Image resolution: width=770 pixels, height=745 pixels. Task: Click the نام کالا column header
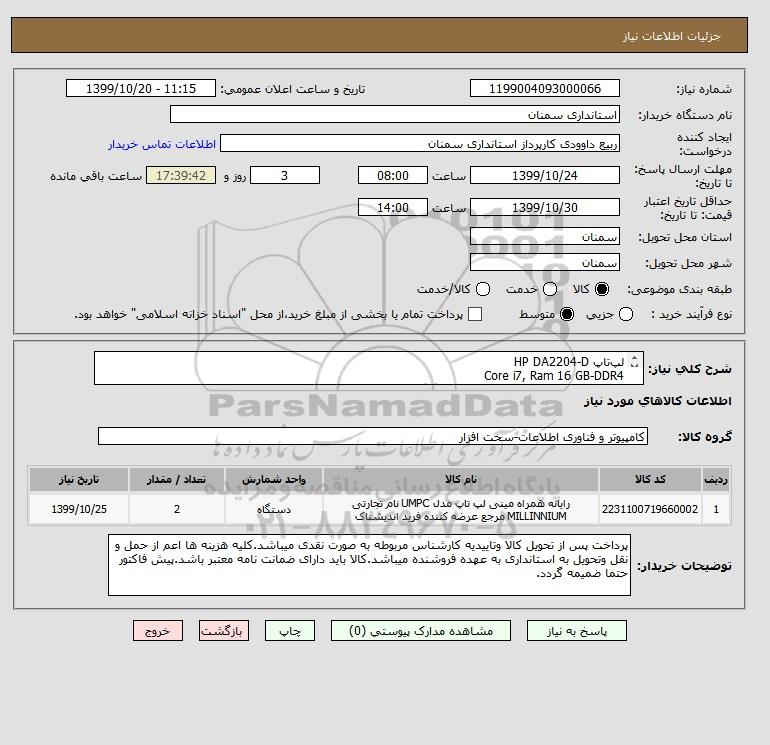tap(461, 479)
